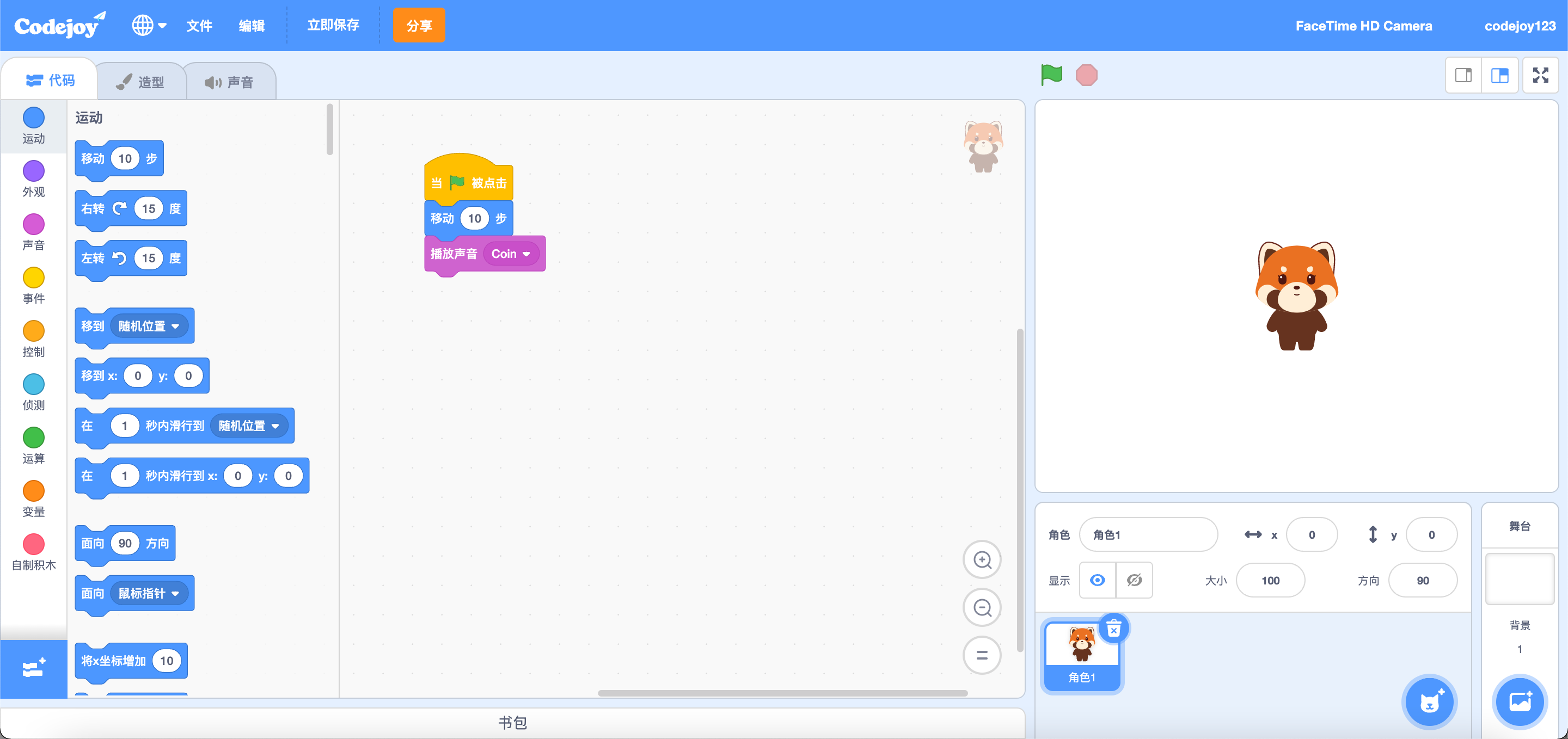Zoom in on the code workspace
This screenshot has width=1568, height=739.
(982, 559)
